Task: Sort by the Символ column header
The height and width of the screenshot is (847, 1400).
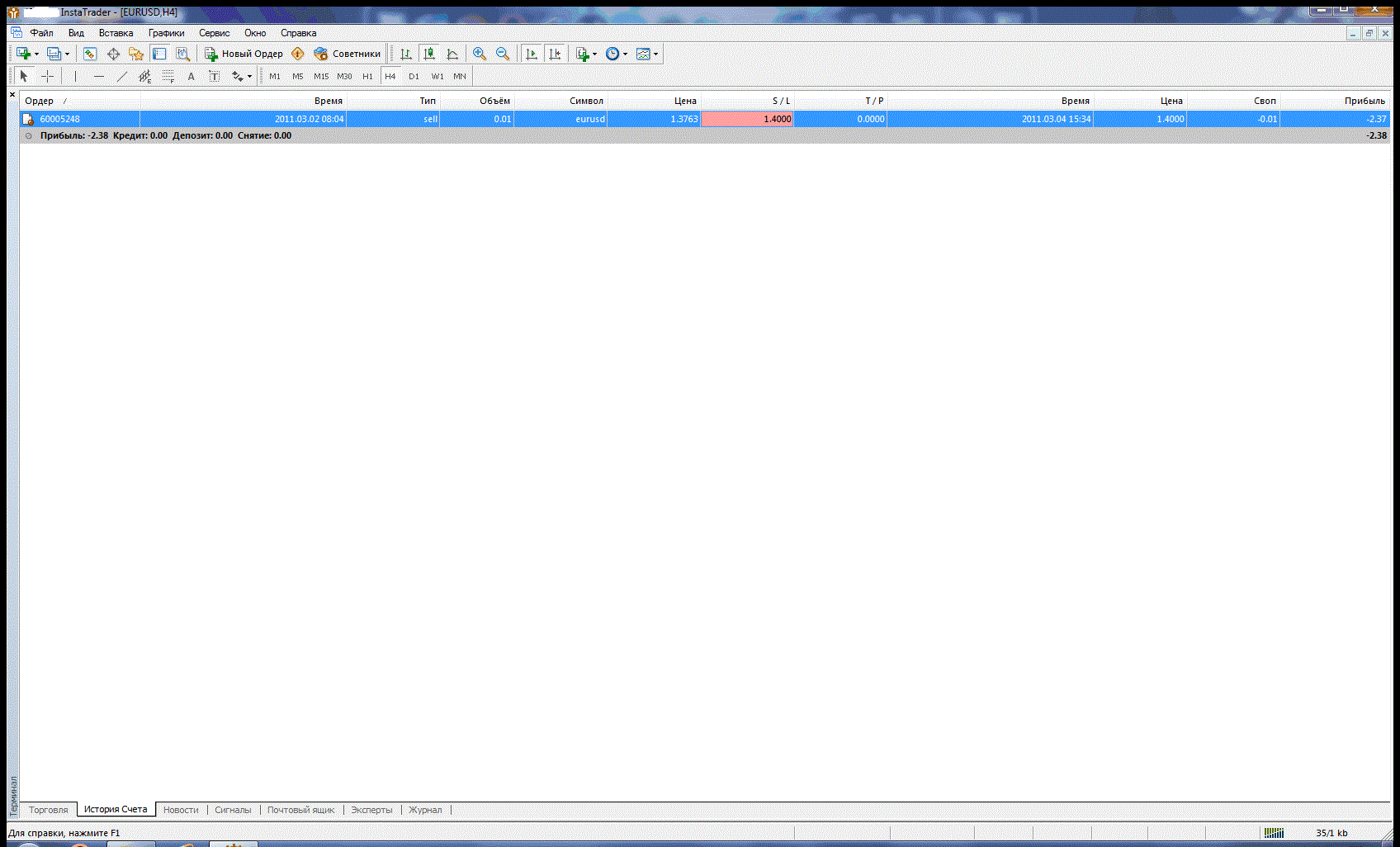Action: pyautogui.click(x=560, y=101)
